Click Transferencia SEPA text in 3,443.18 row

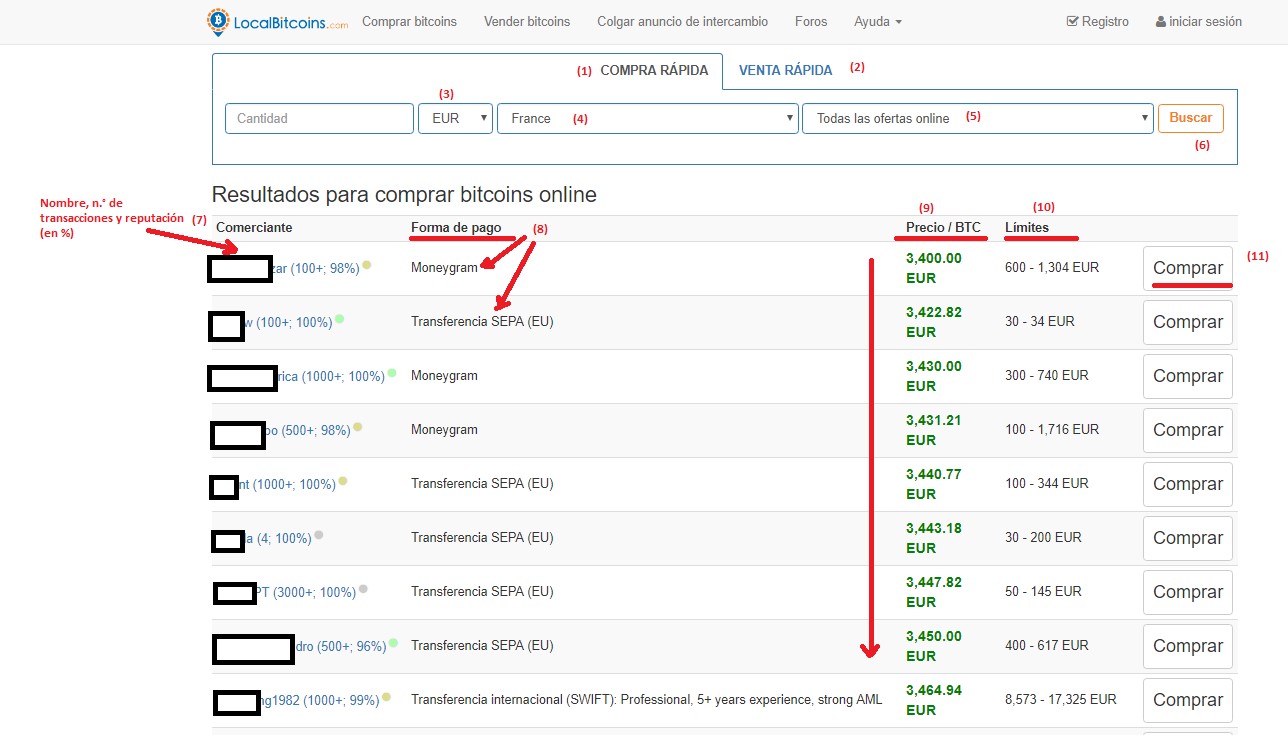(x=482, y=538)
